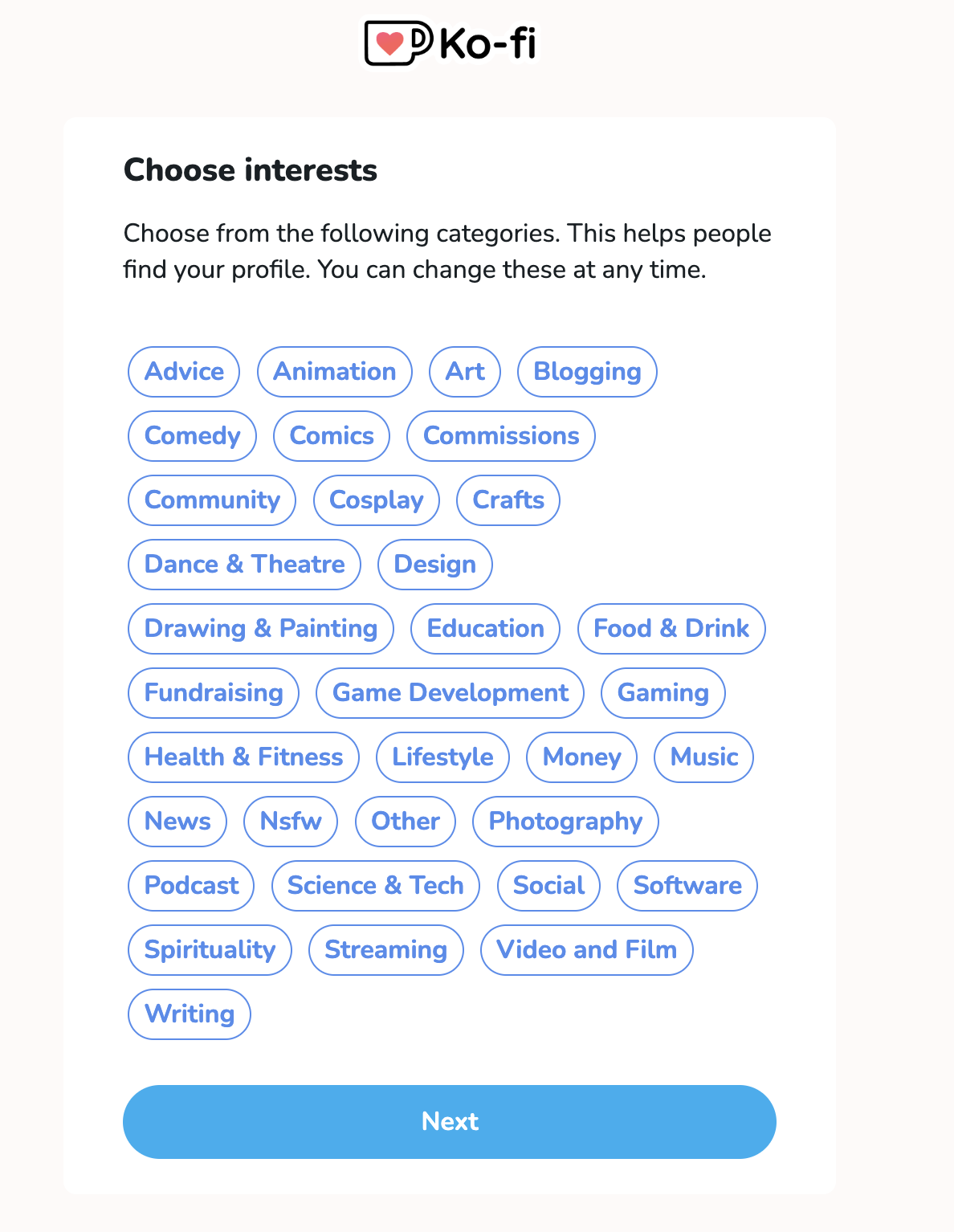Select the Streaming category
Viewport: 954px width, 1232px height.
click(x=385, y=949)
